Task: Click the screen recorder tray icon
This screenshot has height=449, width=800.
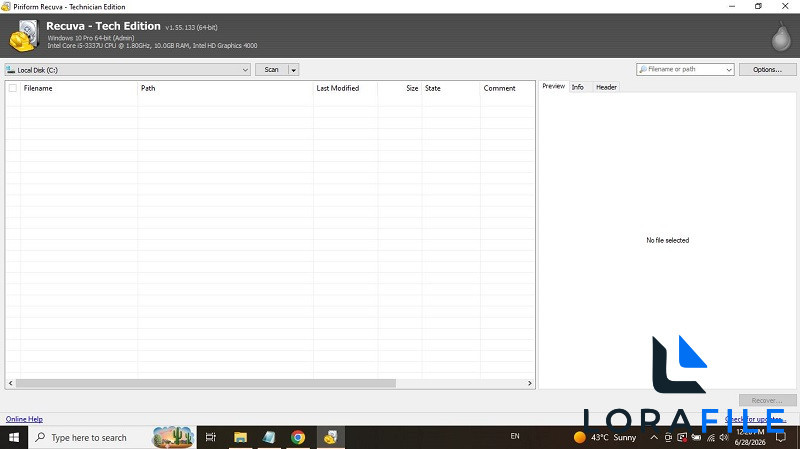Action: [x=682, y=437]
